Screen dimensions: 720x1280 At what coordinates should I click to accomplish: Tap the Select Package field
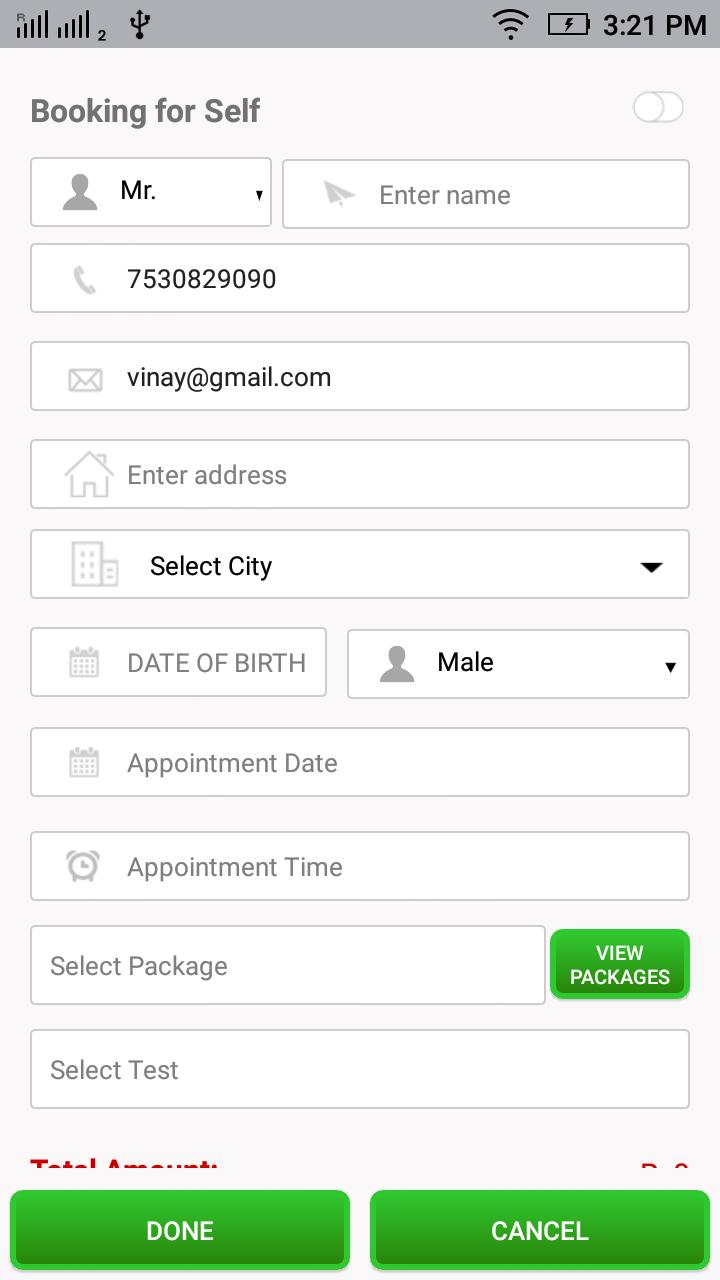(288, 965)
